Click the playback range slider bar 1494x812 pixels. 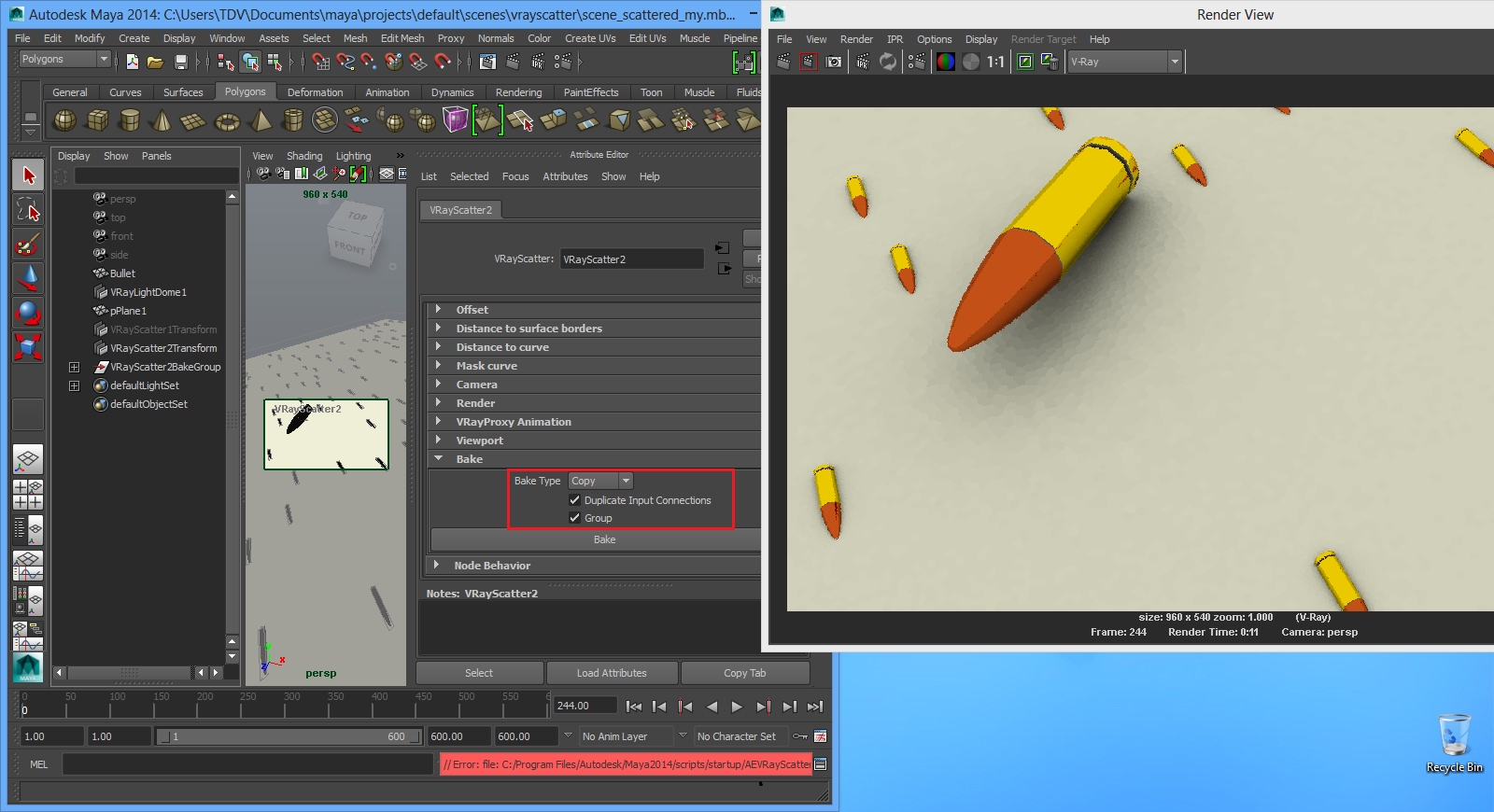(x=289, y=736)
